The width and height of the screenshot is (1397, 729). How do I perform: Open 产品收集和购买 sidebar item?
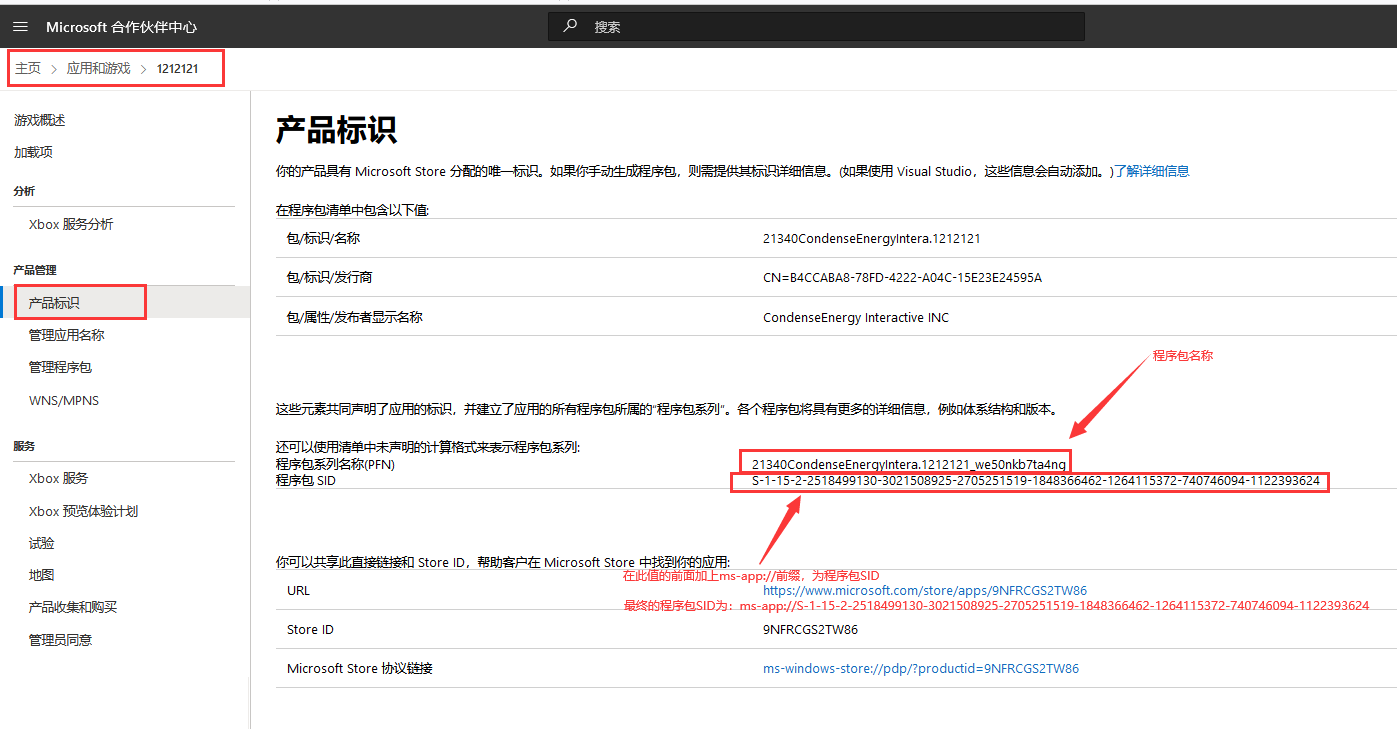pos(73,607)
